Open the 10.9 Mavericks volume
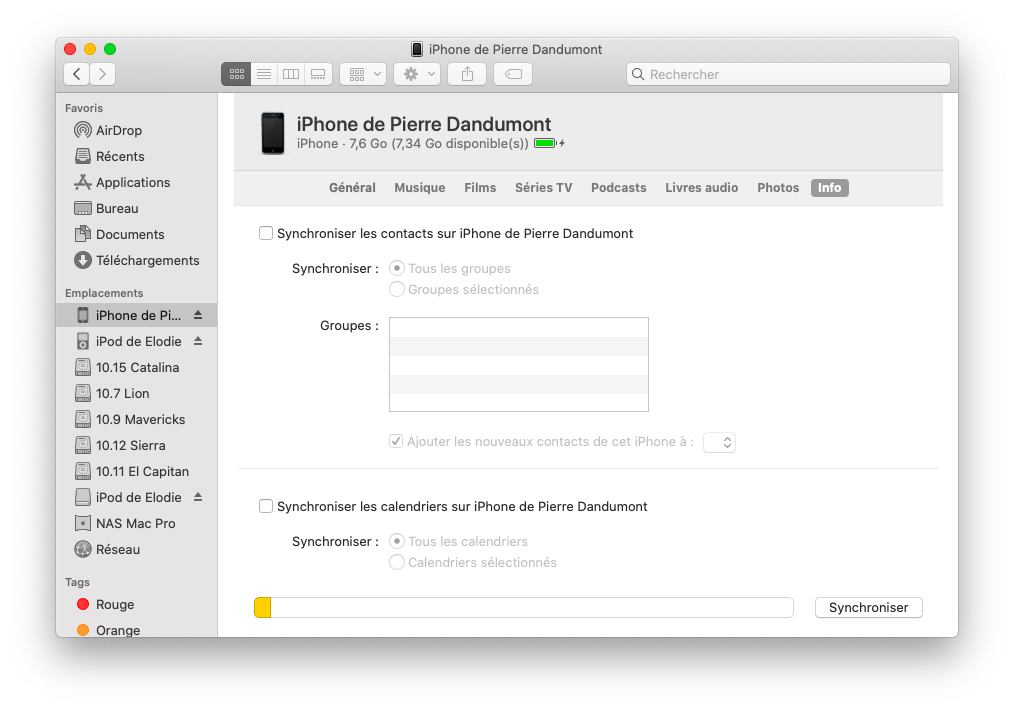 coord(136,419)
